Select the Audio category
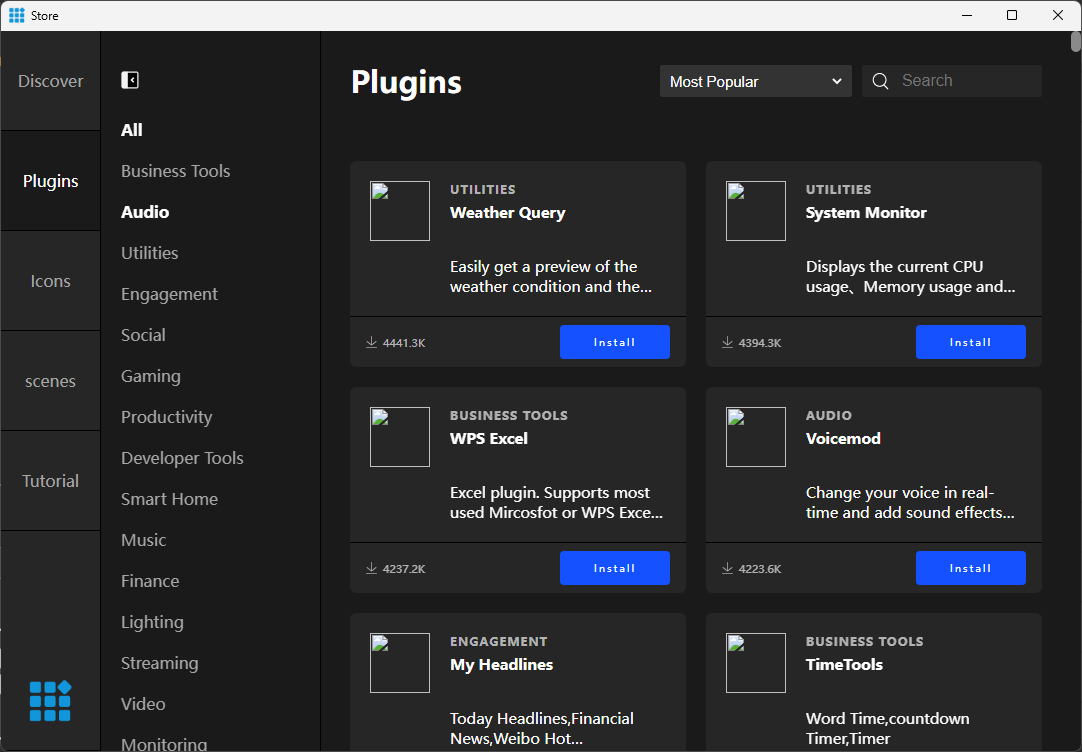This screenshot has height=752, width=1082. point(145,212)
